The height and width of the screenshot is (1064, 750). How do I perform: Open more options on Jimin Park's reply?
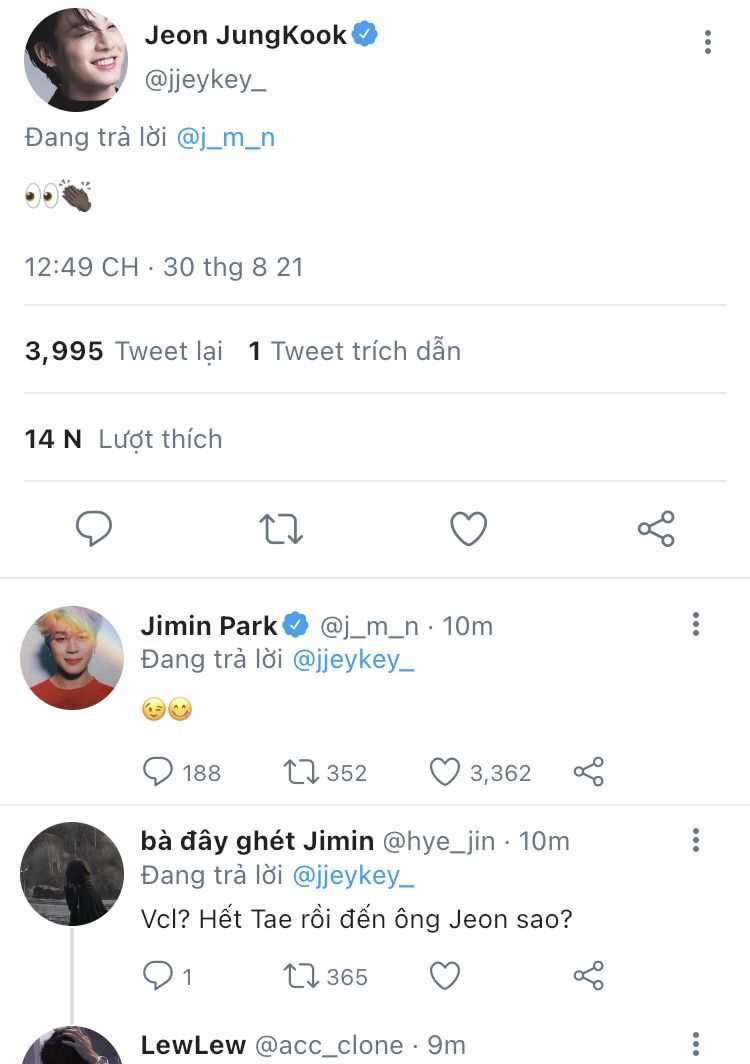(696, 626)
